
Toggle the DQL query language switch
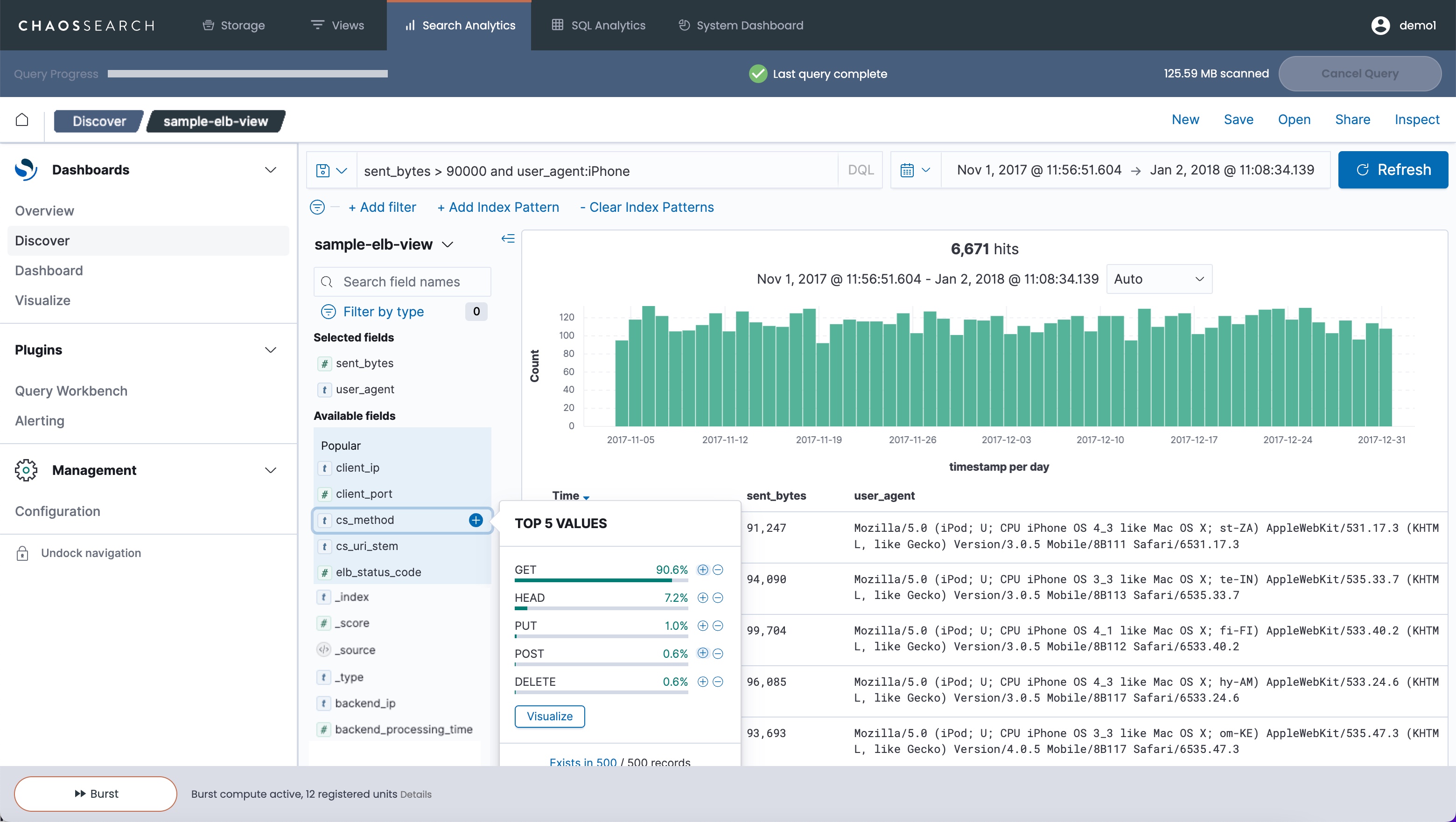click(860, 170)
